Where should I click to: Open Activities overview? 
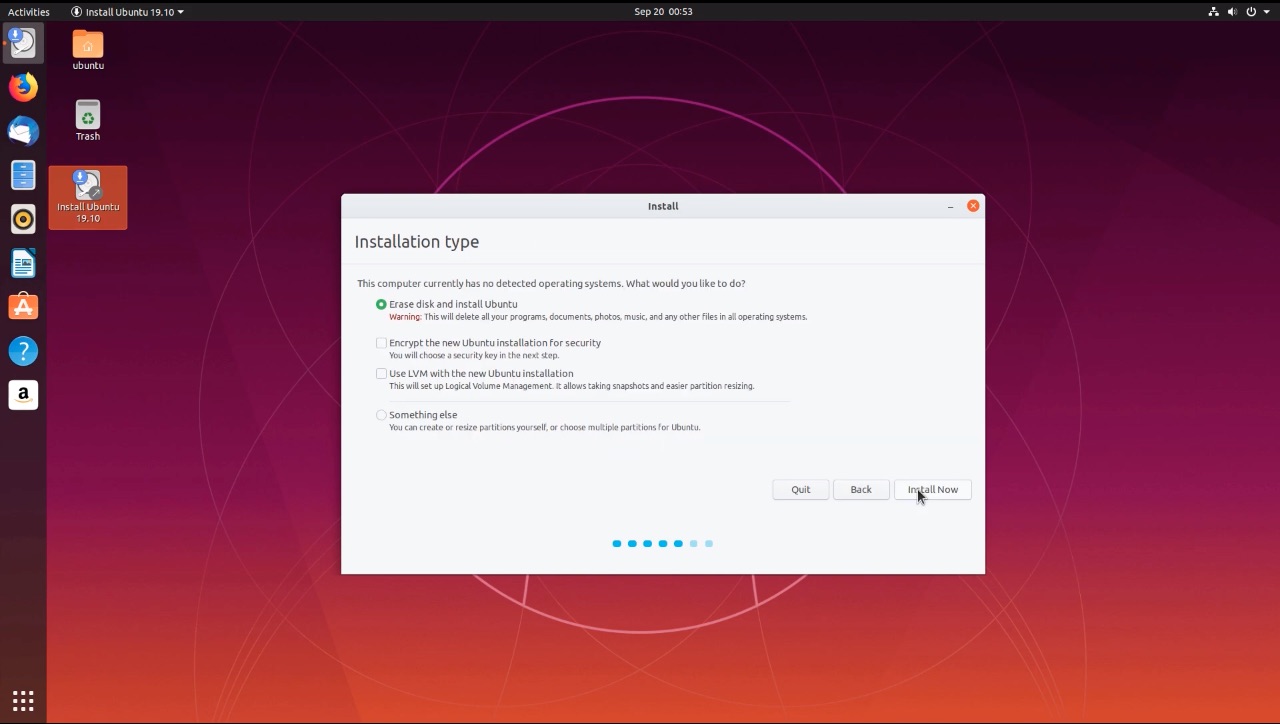(x=27, y=11)
